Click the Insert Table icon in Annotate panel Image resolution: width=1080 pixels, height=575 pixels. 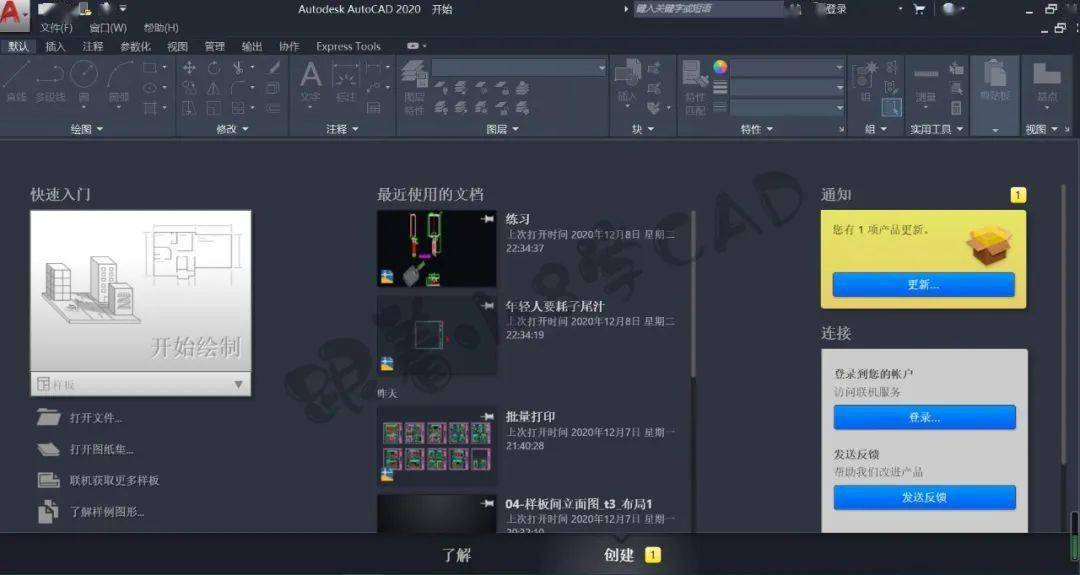click(373, 107)
